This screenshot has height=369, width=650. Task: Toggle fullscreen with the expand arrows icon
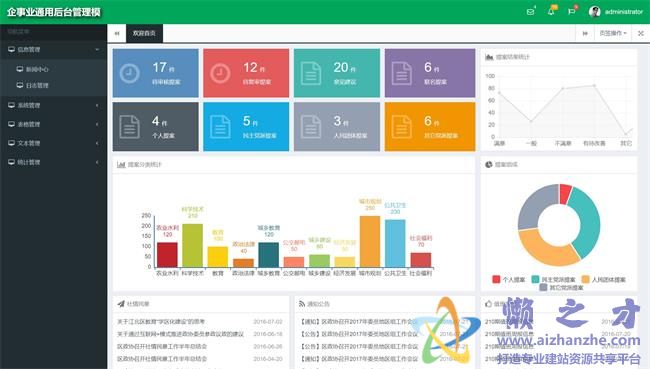pyautogui.click(x=640, y=33)
